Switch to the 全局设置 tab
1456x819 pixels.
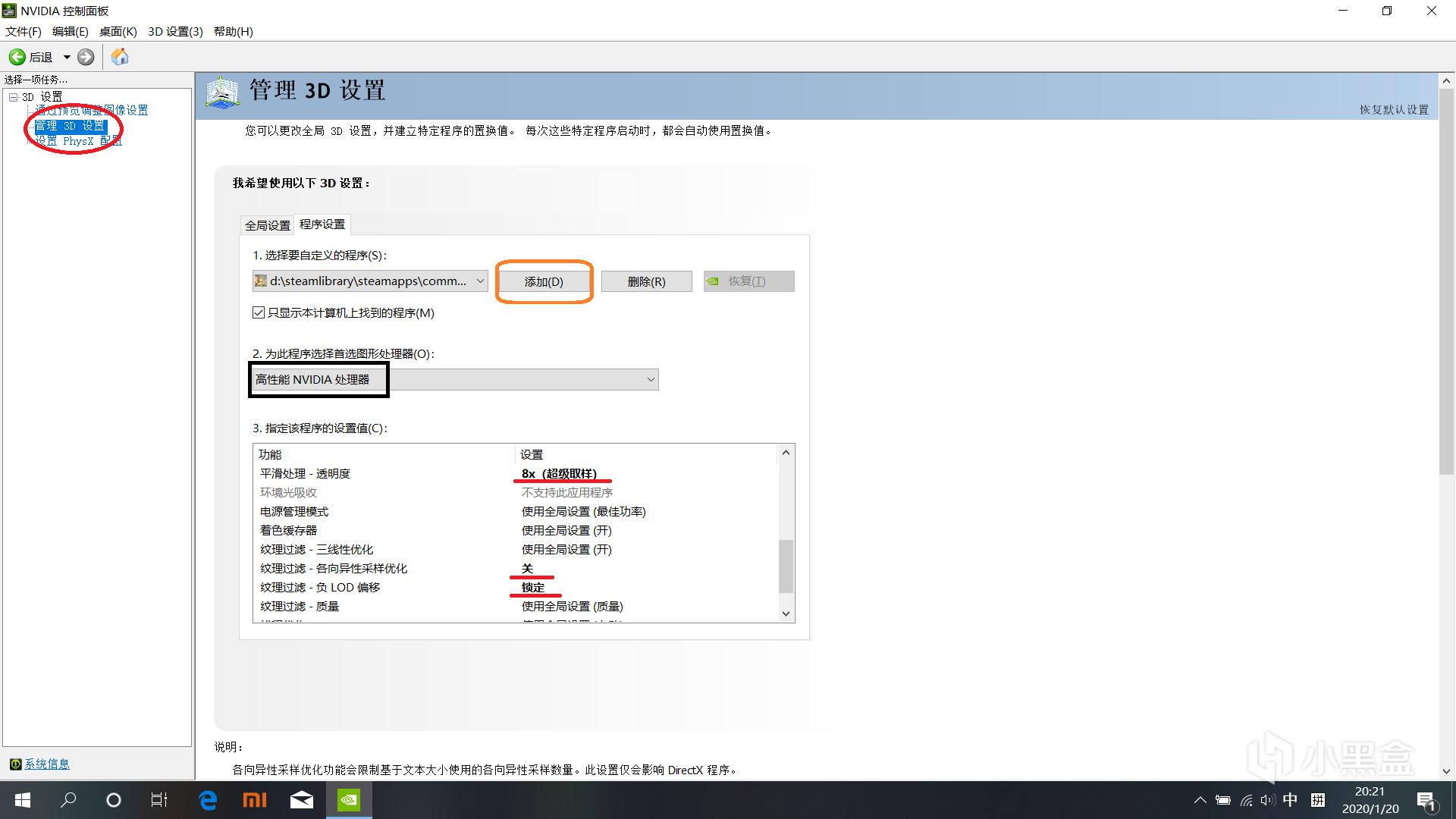(267, 225)
